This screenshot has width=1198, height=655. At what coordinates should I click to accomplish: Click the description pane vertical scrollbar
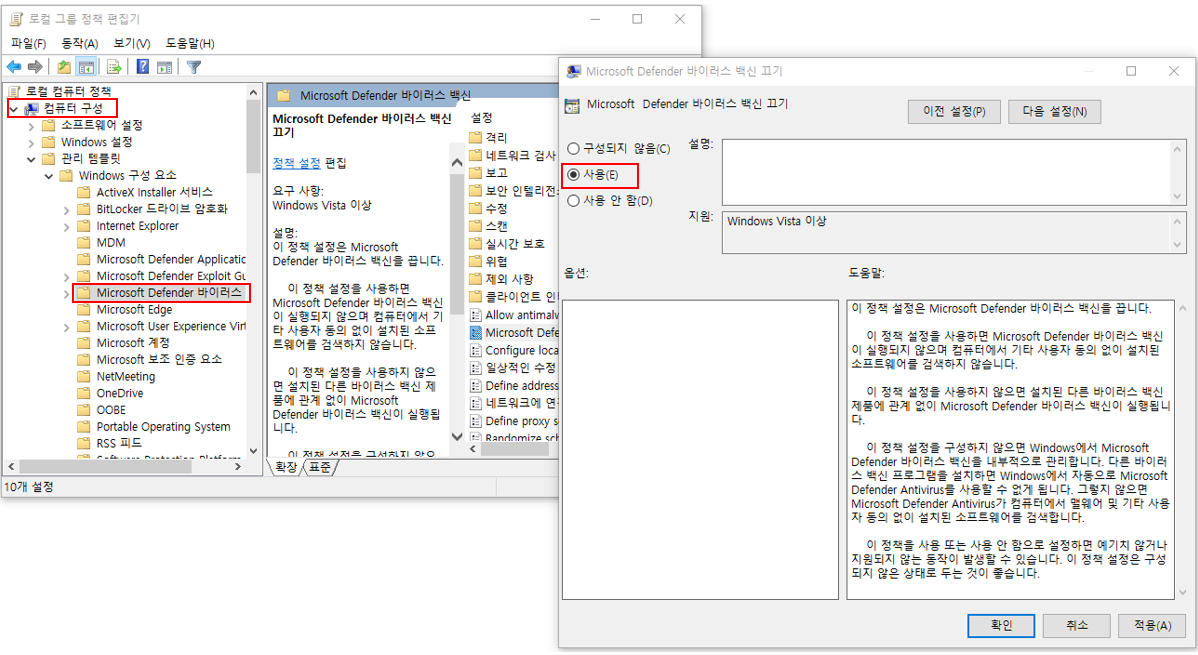click(457, 299)
